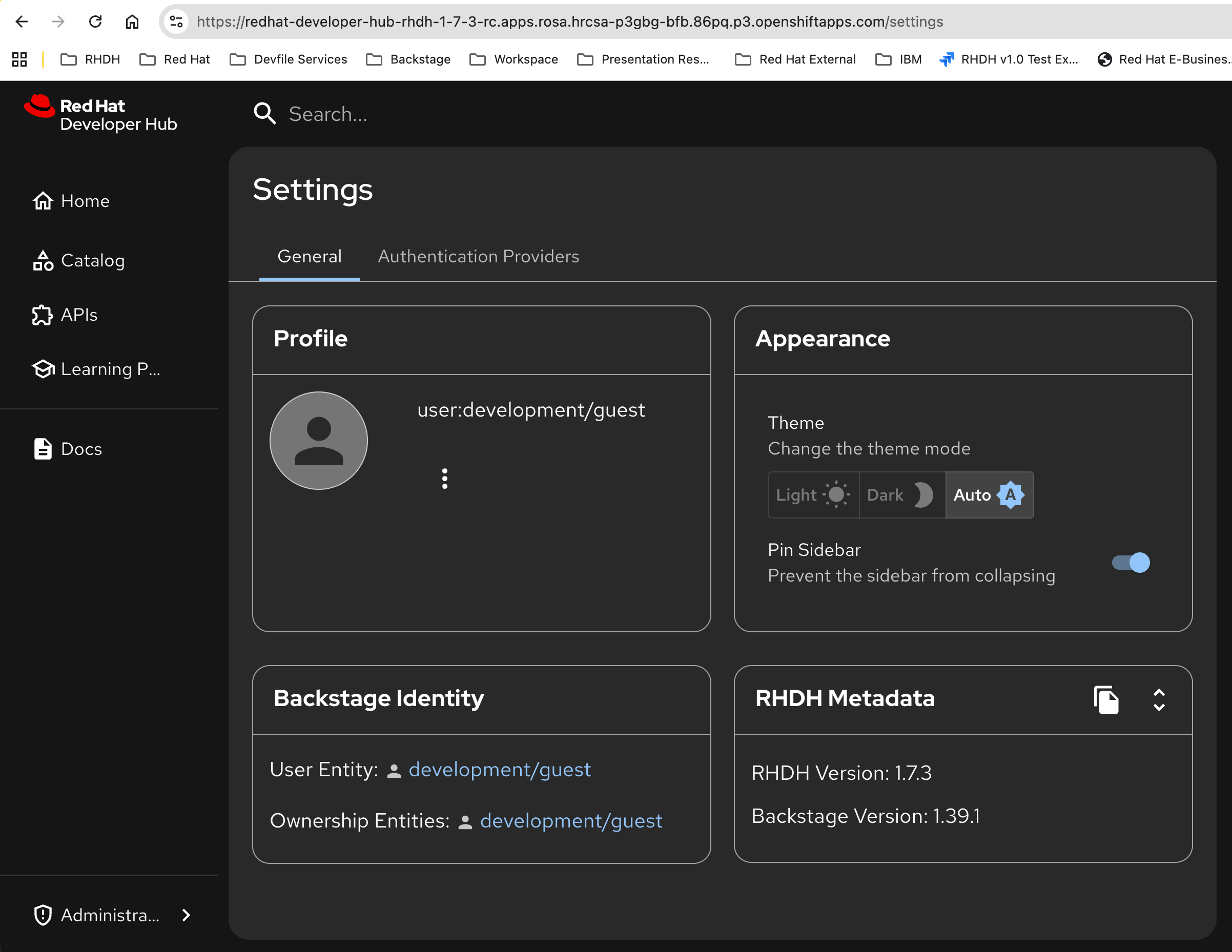Image resolution: width=1232 pixels, height=952 pixels.
Task: Click the Home sidebar icon
Action: [x=43, y=201]
